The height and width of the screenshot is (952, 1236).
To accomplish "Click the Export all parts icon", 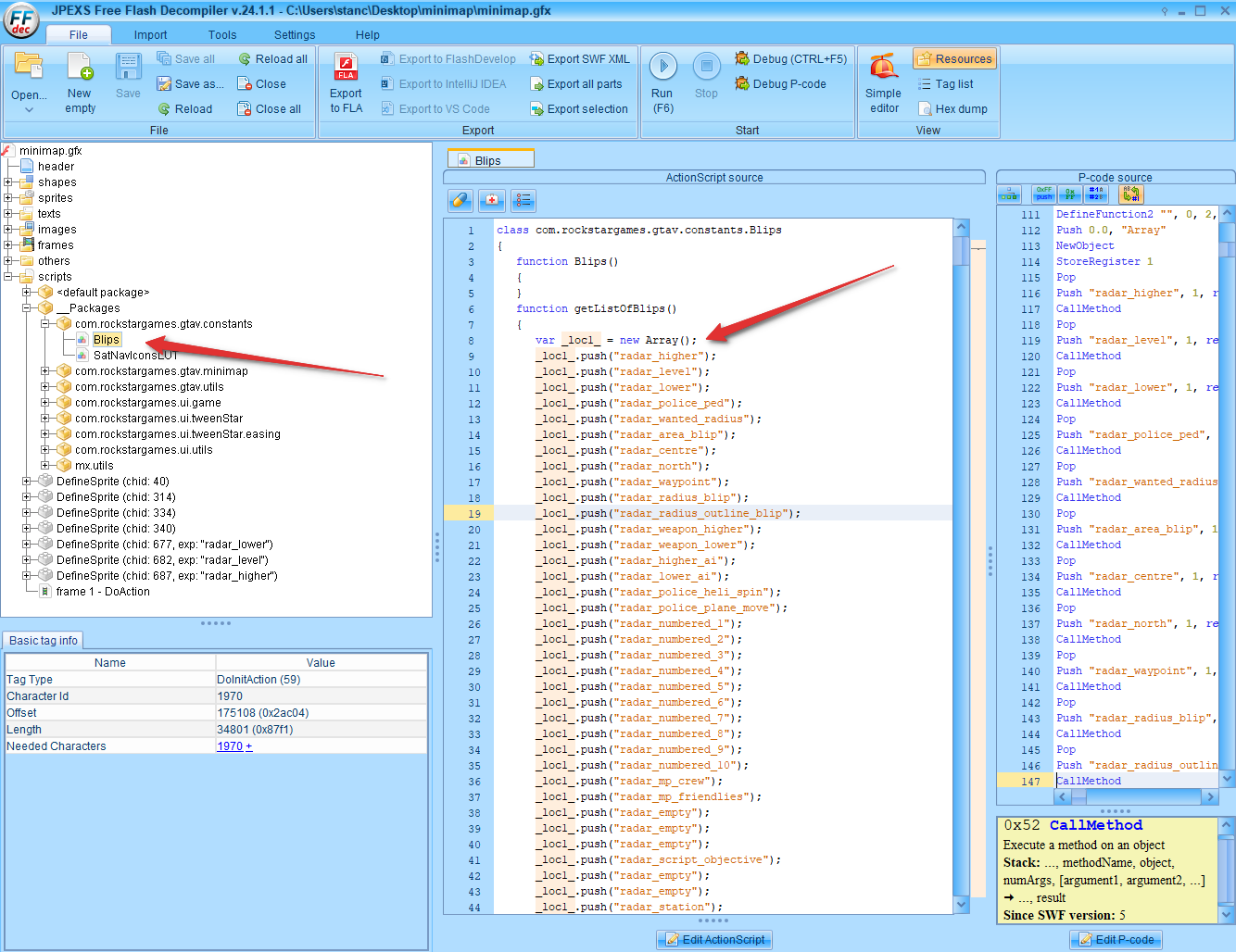I will [578, 83].
